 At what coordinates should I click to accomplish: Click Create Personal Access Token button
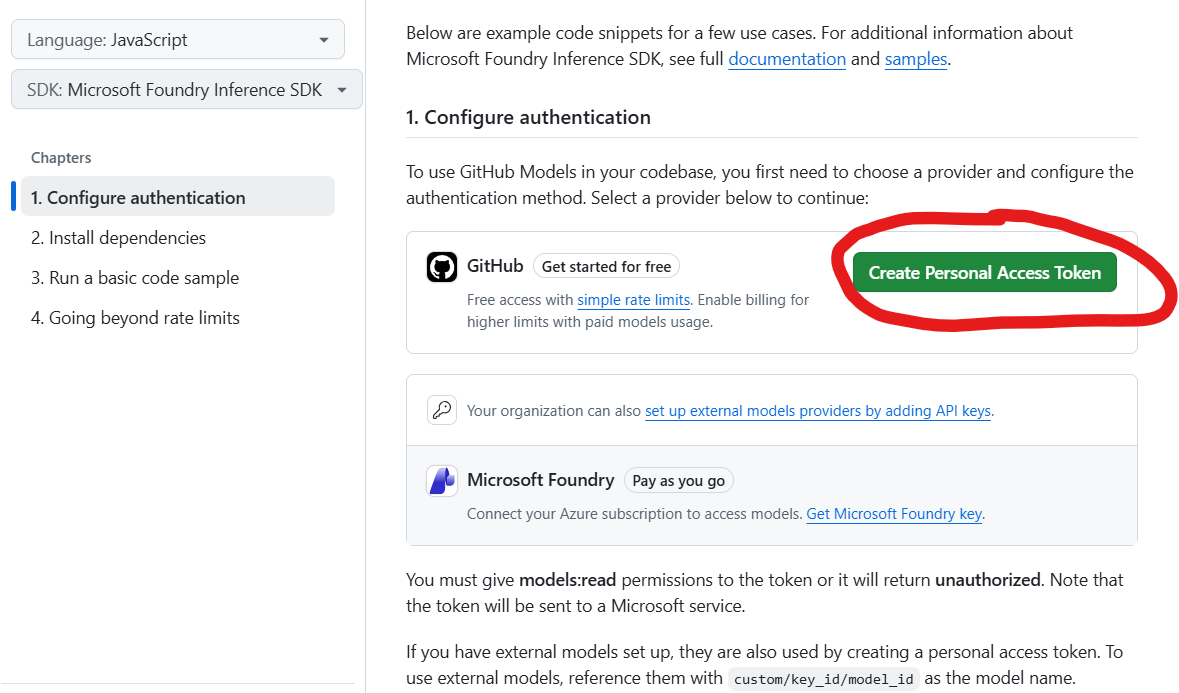point(984,272)
